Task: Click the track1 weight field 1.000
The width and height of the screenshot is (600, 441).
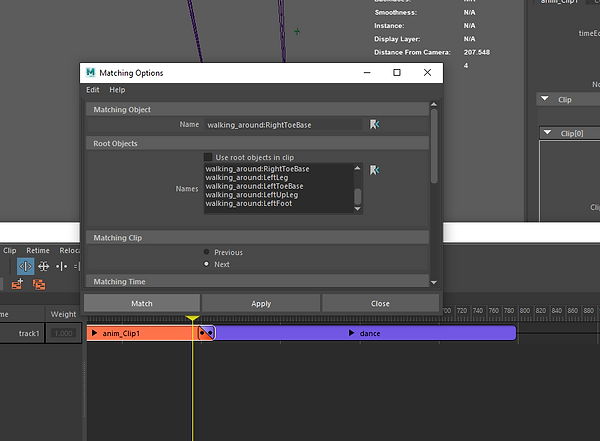Action: [x=63, y=333]
